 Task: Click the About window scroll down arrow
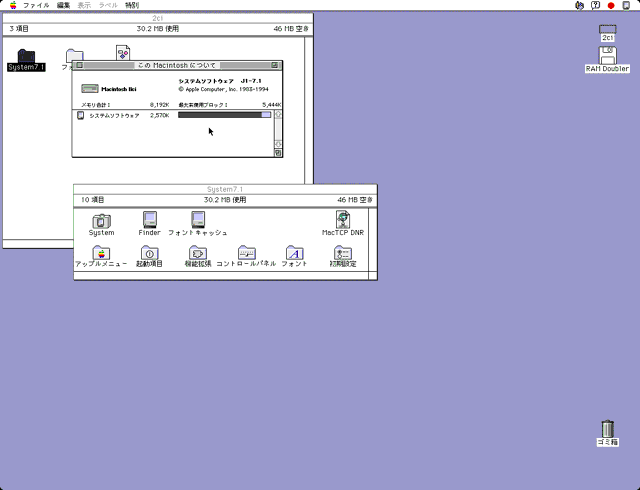(x=278, y=144)
